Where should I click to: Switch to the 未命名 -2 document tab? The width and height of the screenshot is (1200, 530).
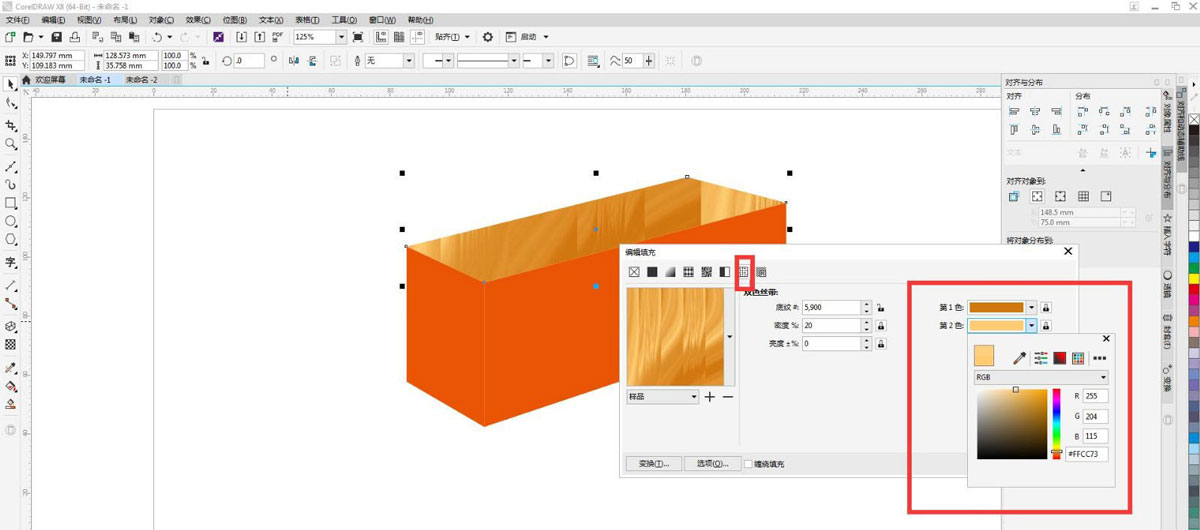tap(141, 79)
